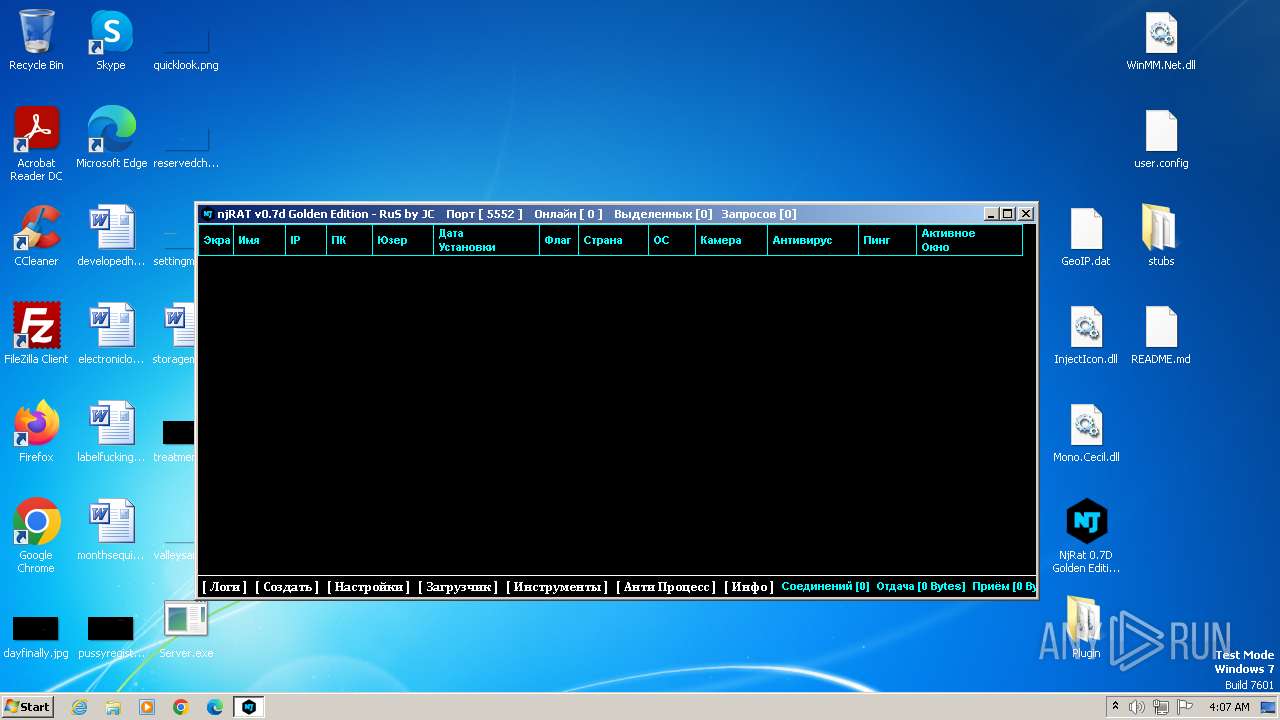Screen dimensions: 1280x720
Task: Open the Plugin folder on desktop
Action: tap(1086, 627)
